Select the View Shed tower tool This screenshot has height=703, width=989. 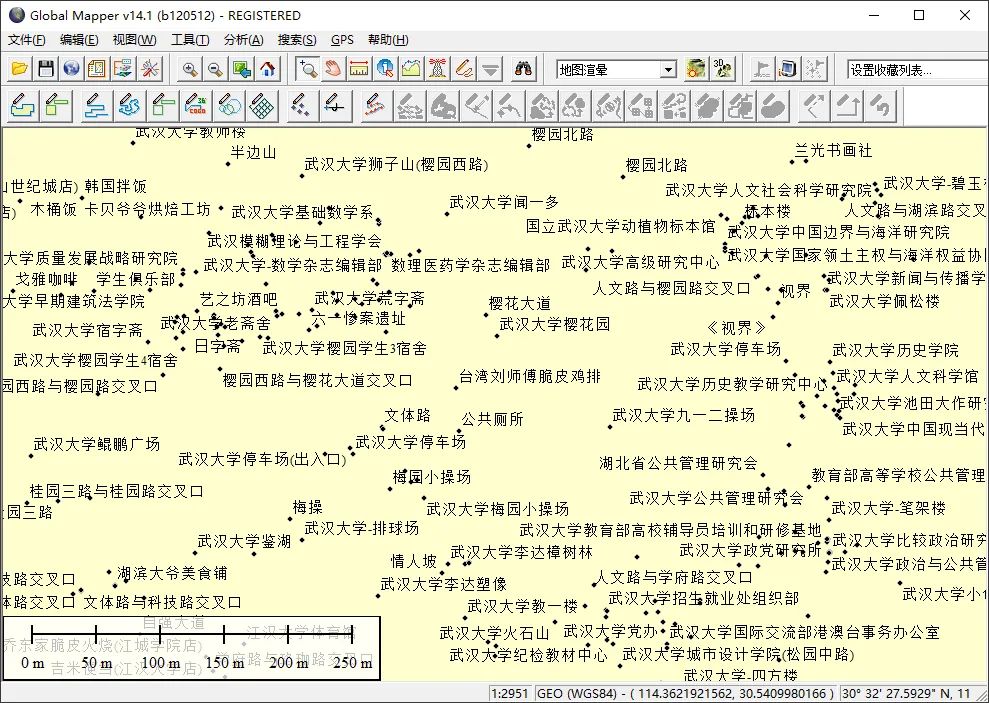[437, 69]
